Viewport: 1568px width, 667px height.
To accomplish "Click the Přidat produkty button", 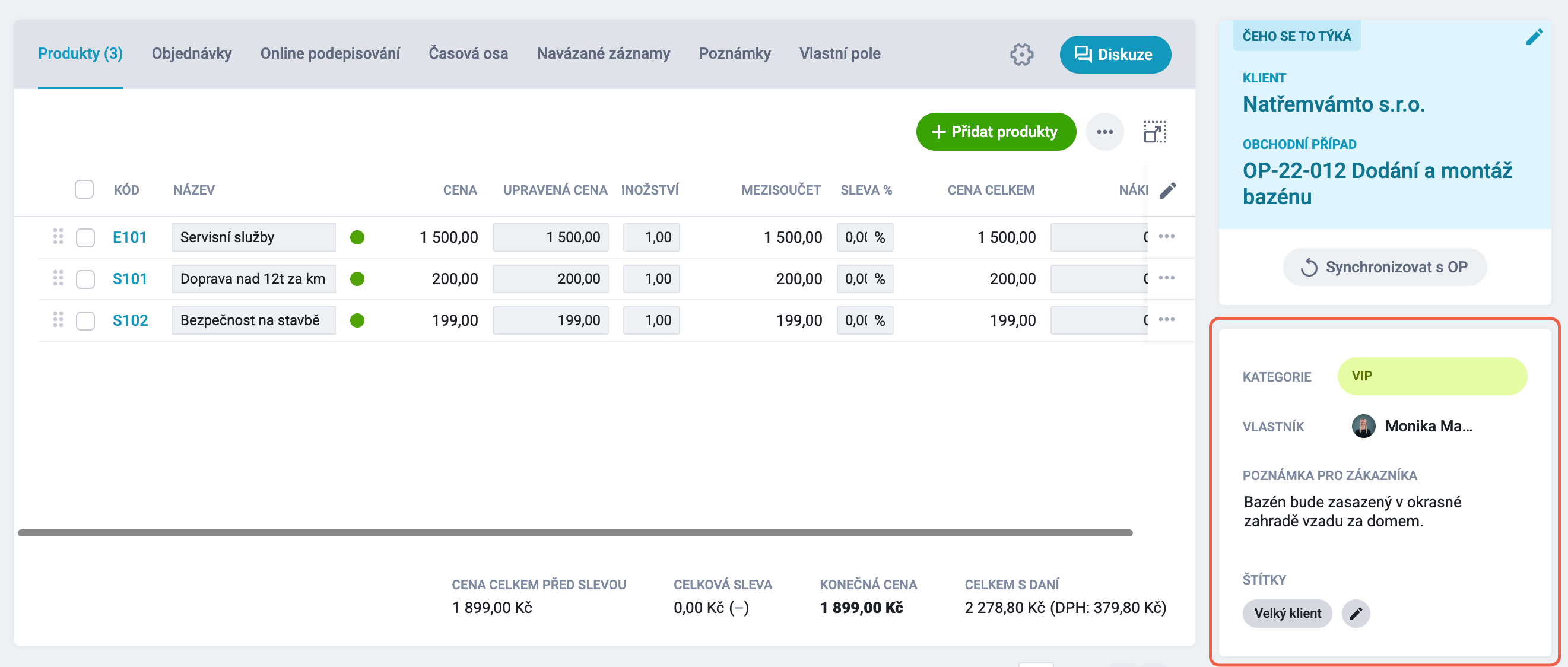I will tap(996, 132).
